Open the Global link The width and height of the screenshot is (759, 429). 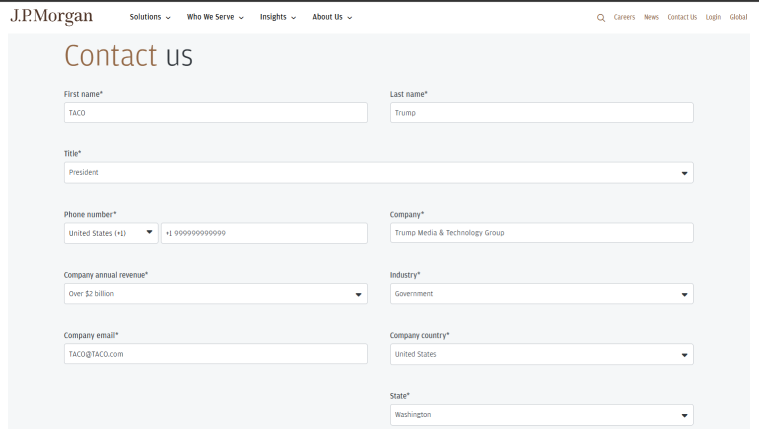click(738, 17)
